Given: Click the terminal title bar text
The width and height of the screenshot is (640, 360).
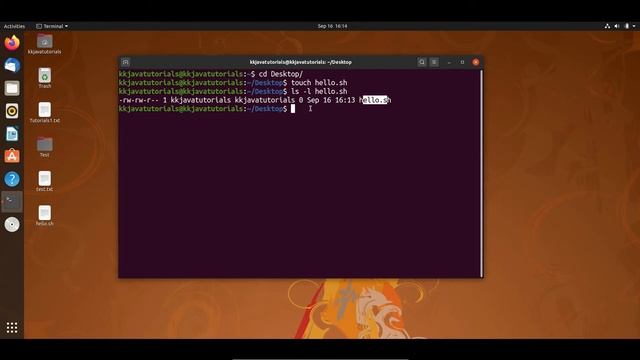Looking at the screenshot, I should coord(300,62).
